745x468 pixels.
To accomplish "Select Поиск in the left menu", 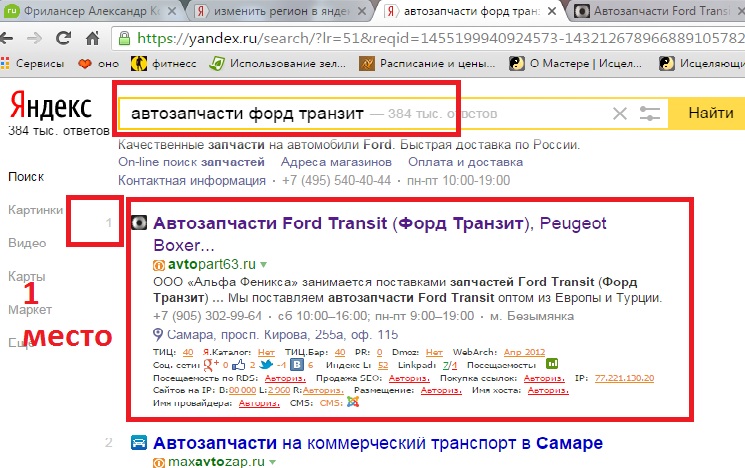I will [x=26, y=177].
